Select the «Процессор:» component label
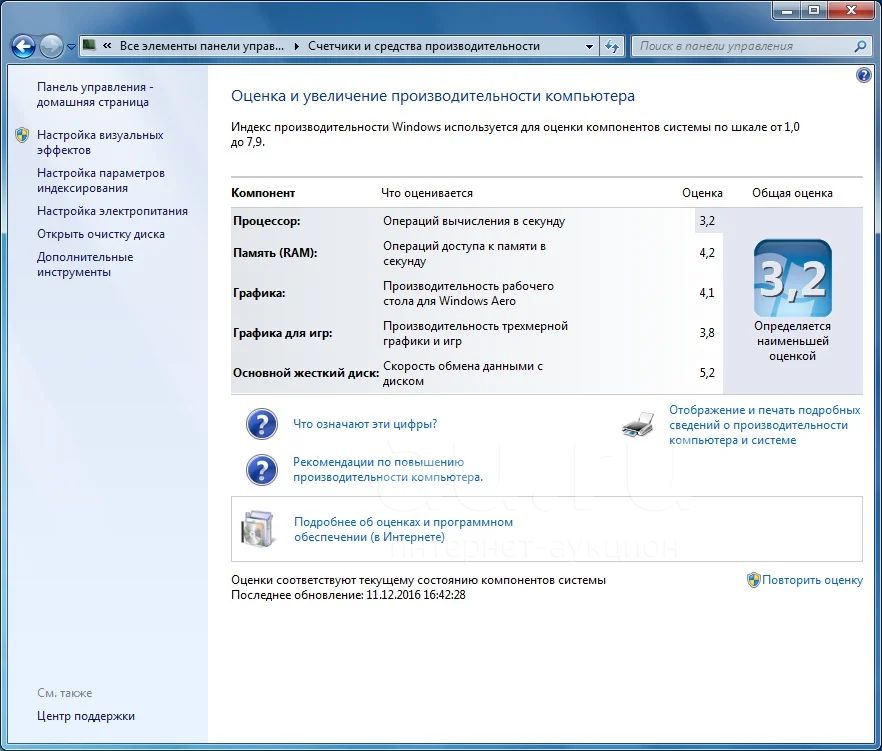 [267, 221]
